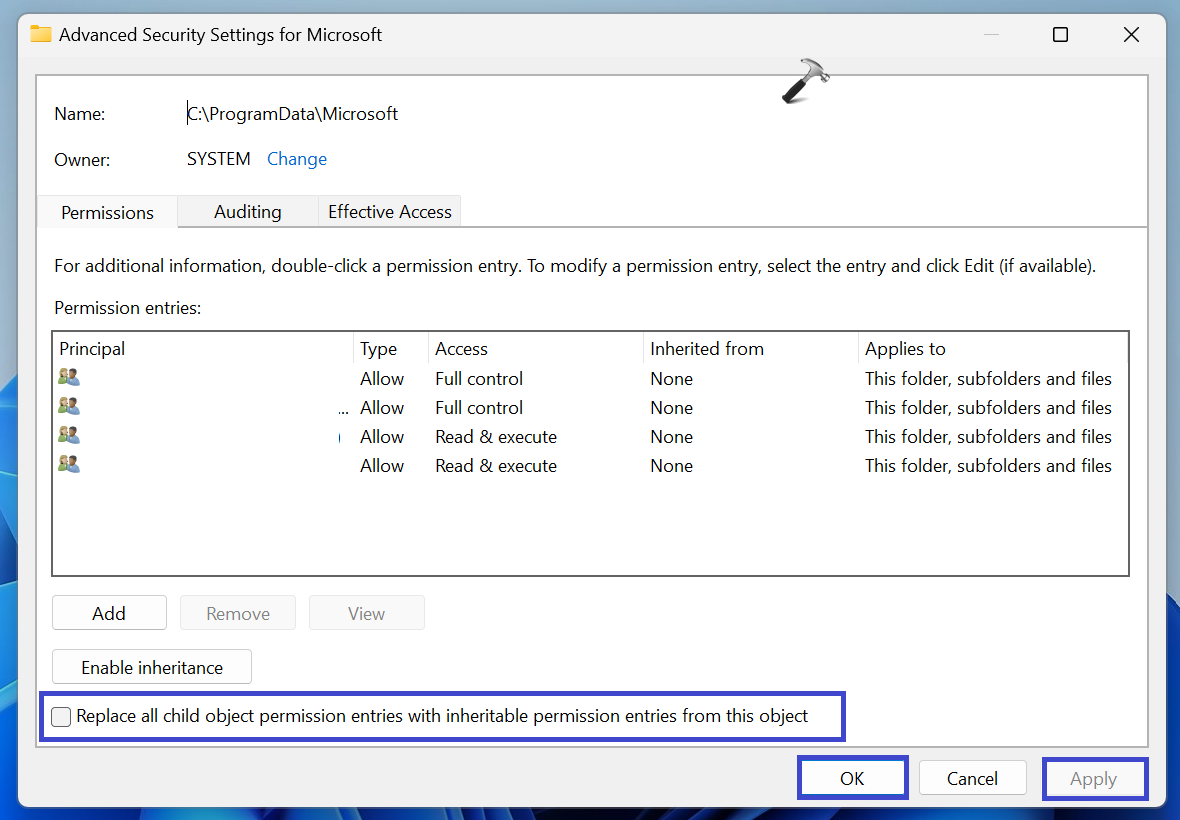Screen dimensions: 1180x820
Task: Click the Inherited from column header
Action: (x=706, y=349)
